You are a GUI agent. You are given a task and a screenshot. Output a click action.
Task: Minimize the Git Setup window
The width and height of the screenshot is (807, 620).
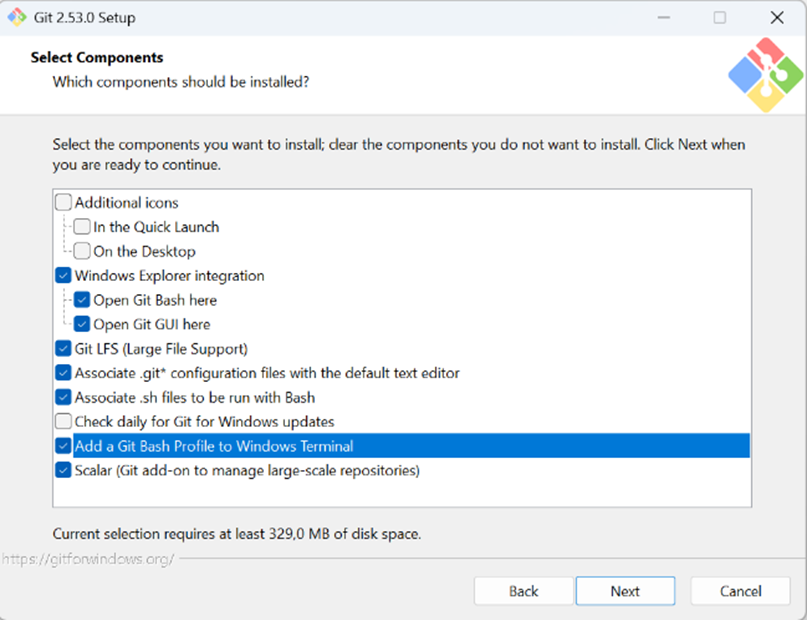point(664,17)
